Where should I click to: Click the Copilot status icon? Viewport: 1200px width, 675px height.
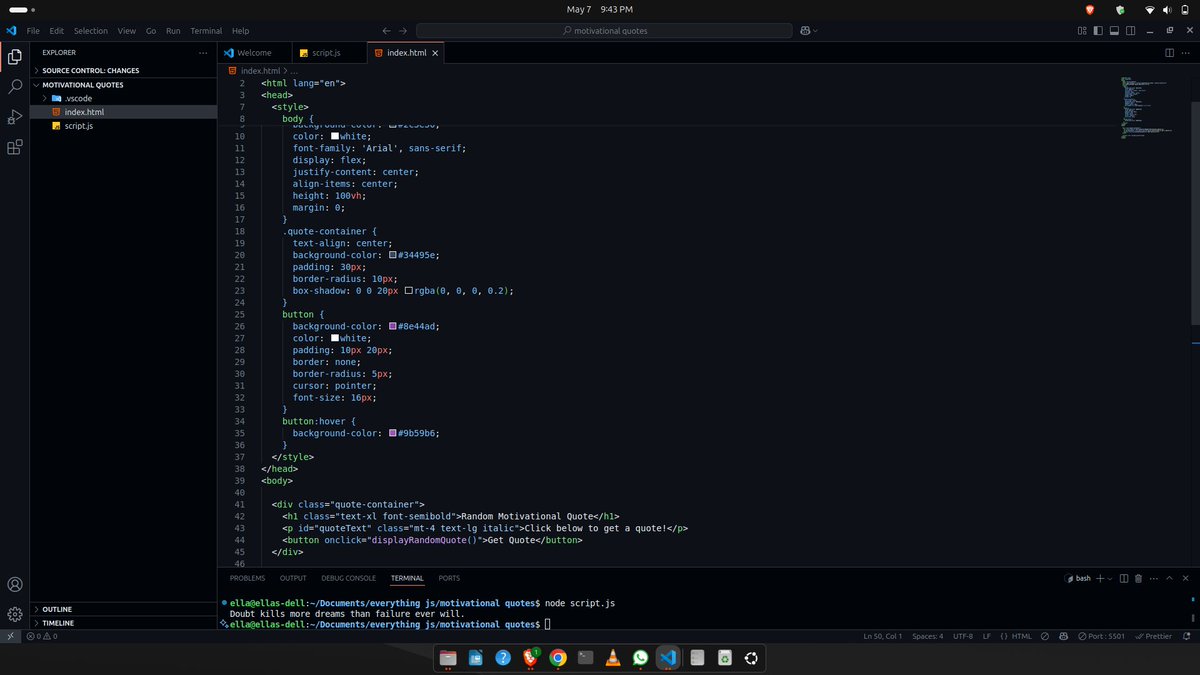pos(1063,636)
